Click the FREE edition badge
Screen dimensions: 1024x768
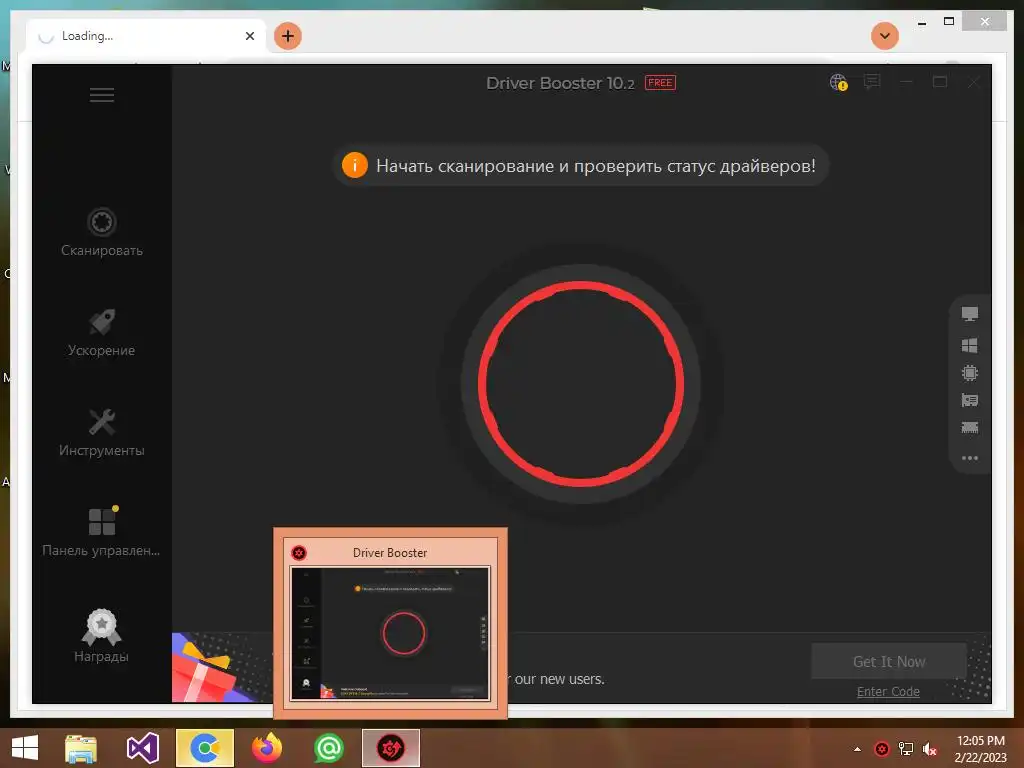(660, 82)
